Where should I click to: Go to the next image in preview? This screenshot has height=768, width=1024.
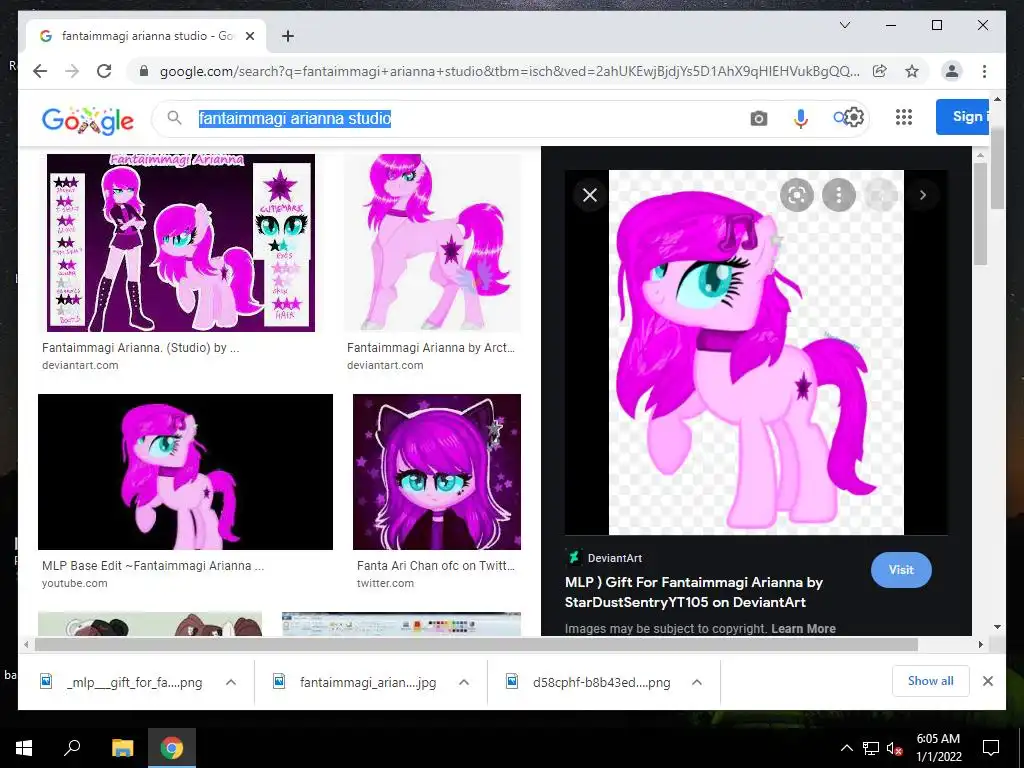pyautogui.click(x=923, y=195)
